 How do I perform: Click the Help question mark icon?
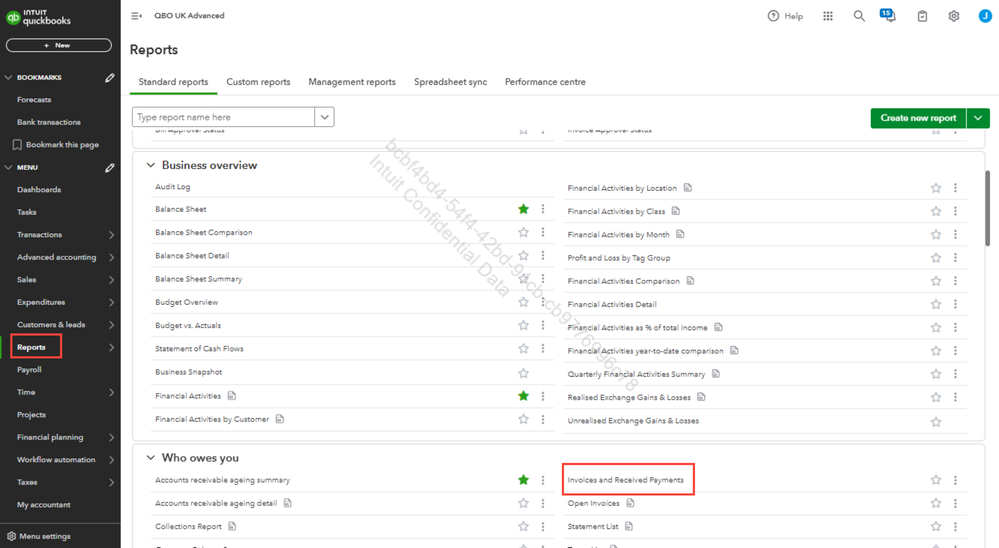point(773,16)
